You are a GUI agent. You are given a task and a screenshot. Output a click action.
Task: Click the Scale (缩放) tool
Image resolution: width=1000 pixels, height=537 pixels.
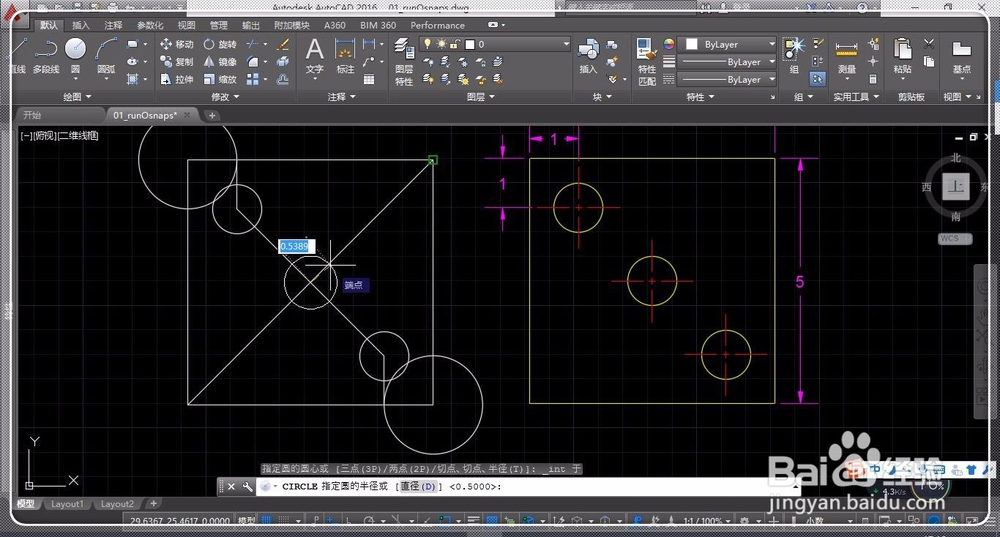coord(220,79)
